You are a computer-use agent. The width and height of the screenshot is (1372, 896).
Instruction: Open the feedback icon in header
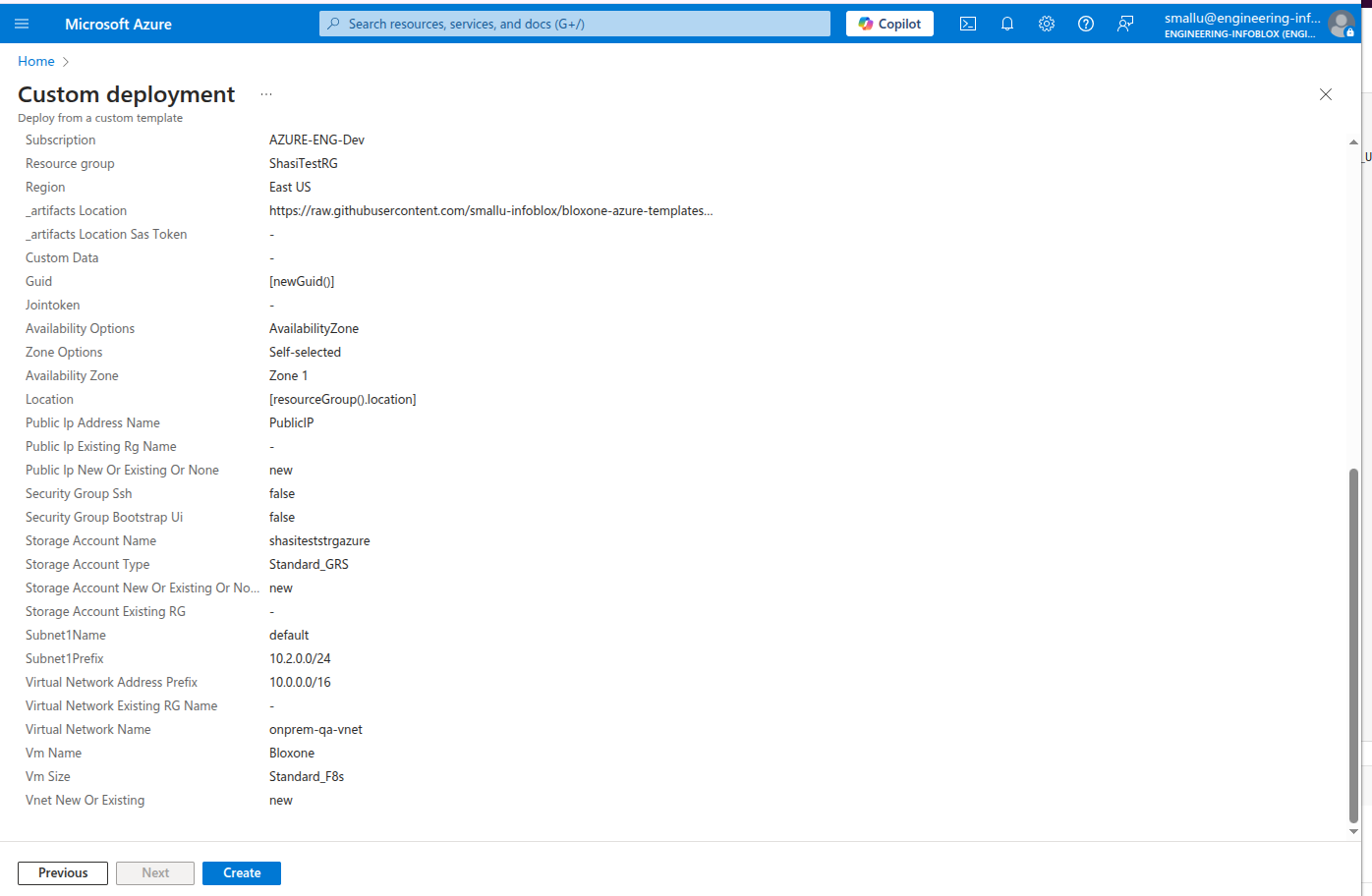[1125, 24]
